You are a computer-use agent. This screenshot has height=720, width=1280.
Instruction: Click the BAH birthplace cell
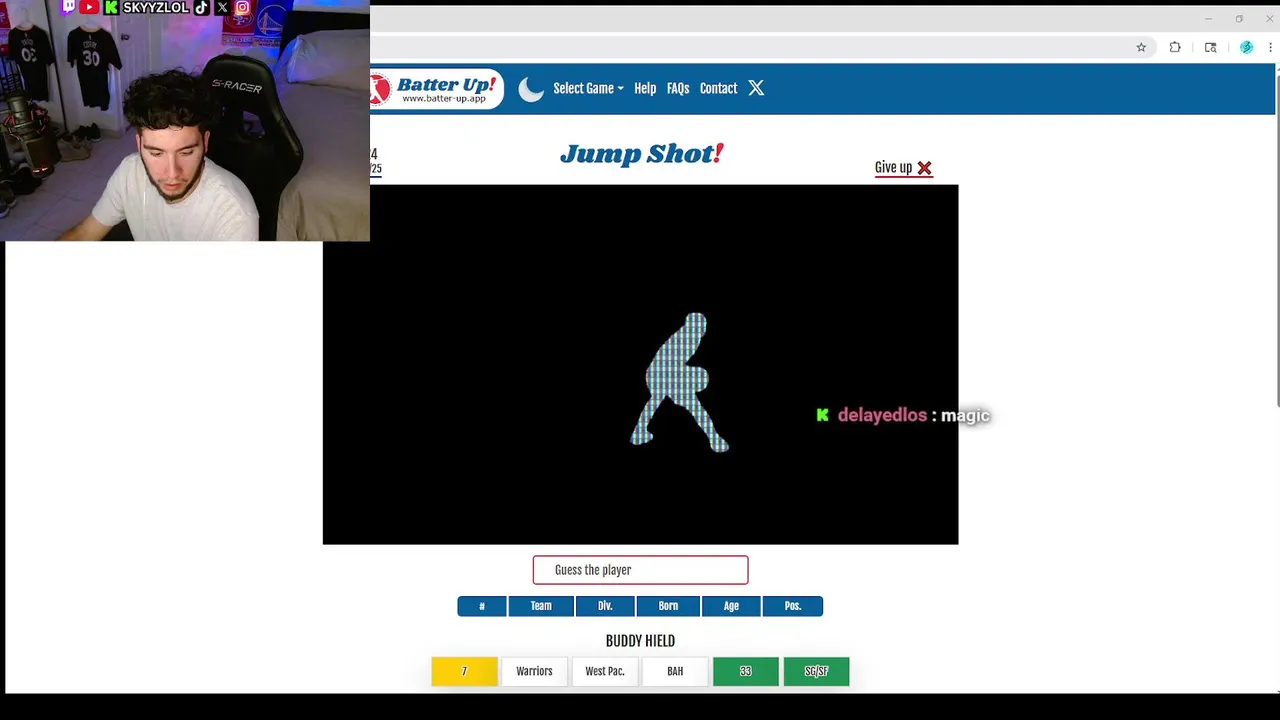(x=675, y=671)
